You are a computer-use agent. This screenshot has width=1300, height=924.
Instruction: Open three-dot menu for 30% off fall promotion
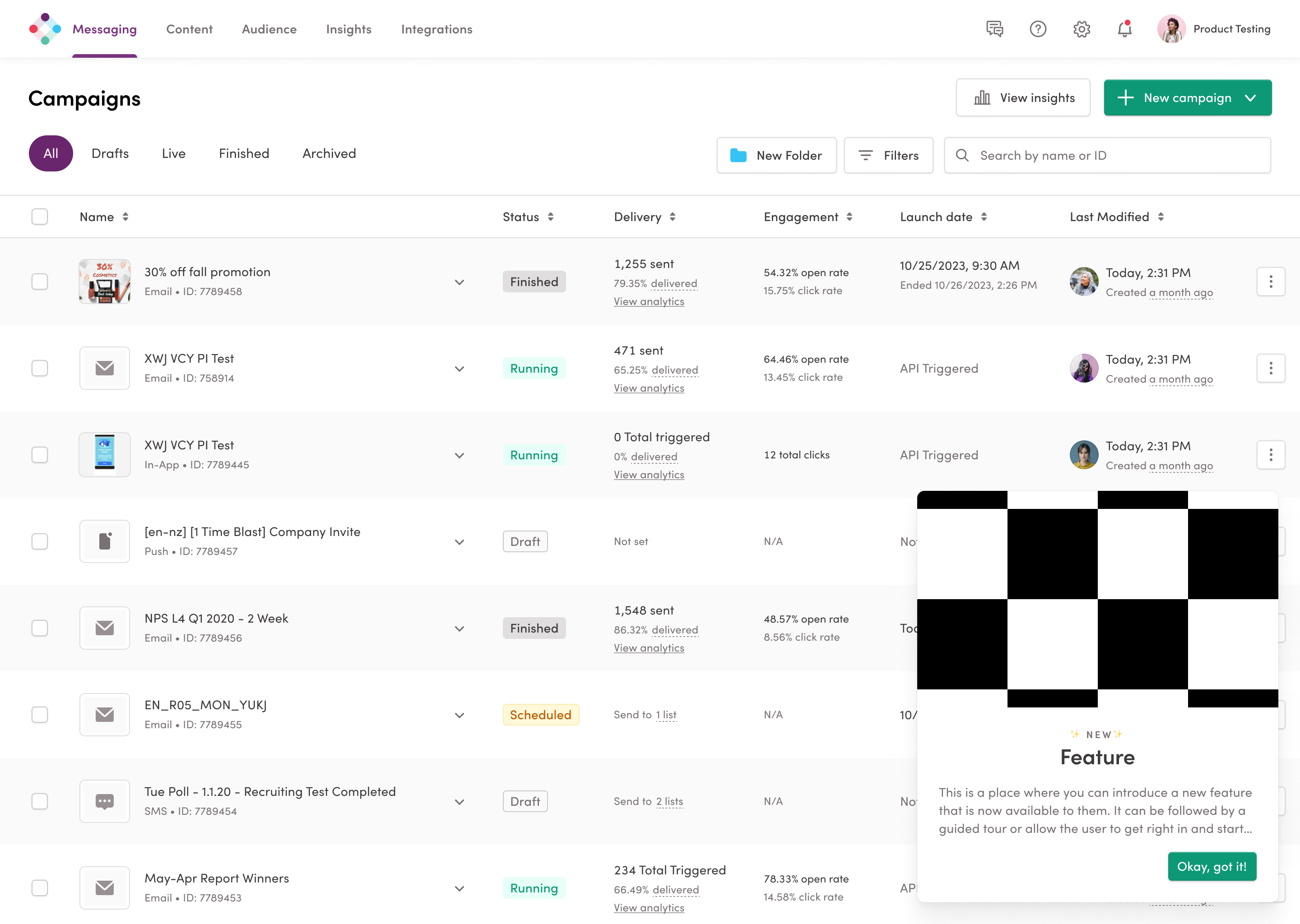1270,282
